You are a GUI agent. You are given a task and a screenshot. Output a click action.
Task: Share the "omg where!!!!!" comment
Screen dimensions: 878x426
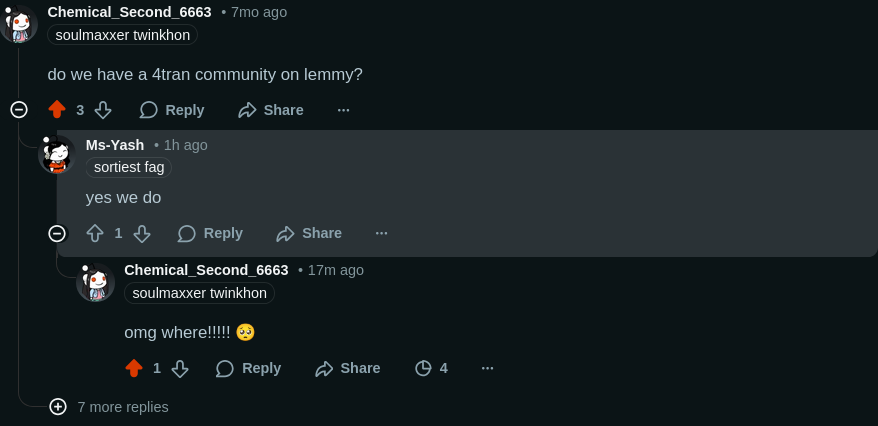tap(347, 368)
